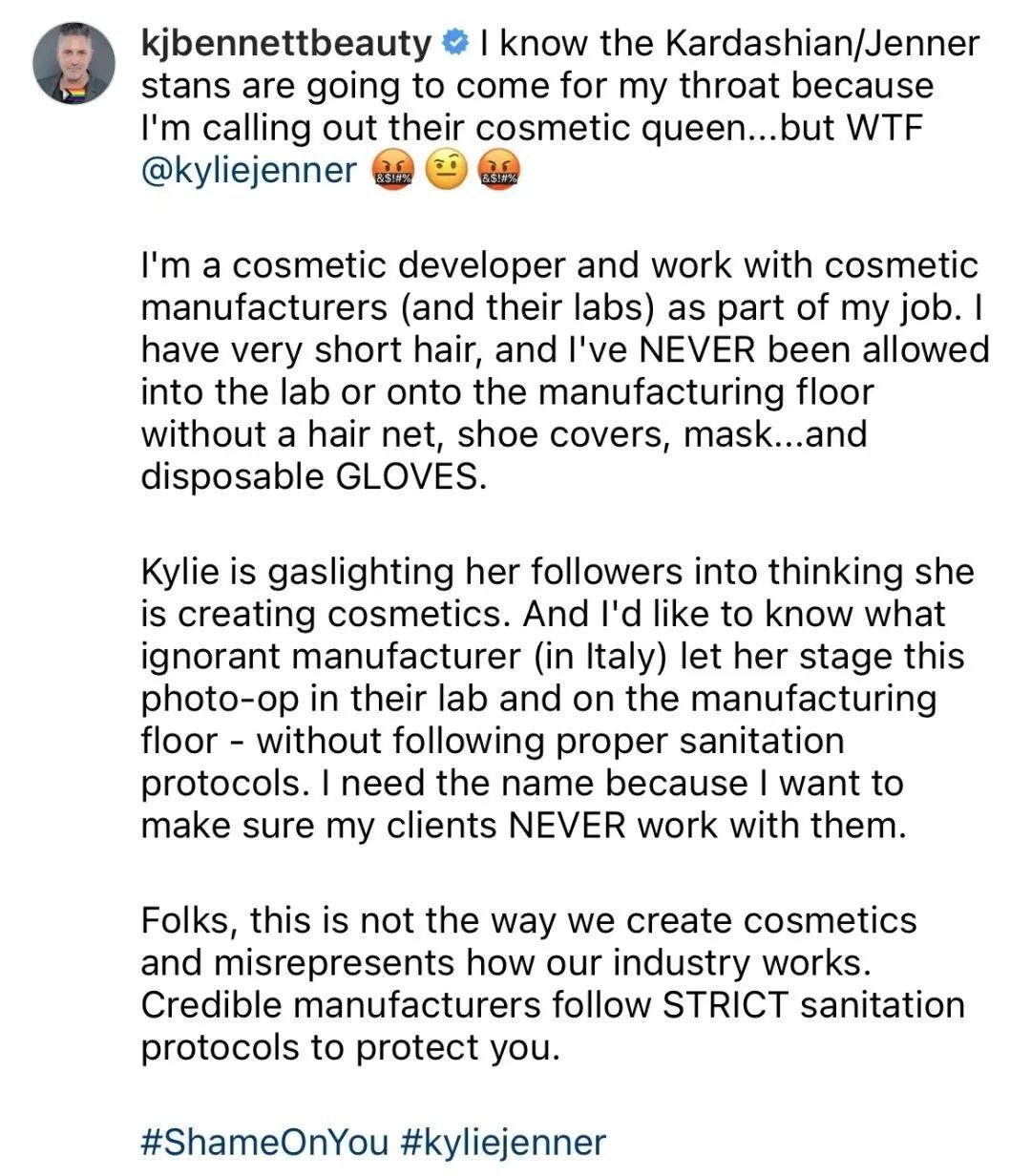Image resolution: width=1031 pixels, height=1176 pixels.
Task: Open the #ShameOnYou hashtag
Action: (x=264, y=1142)
